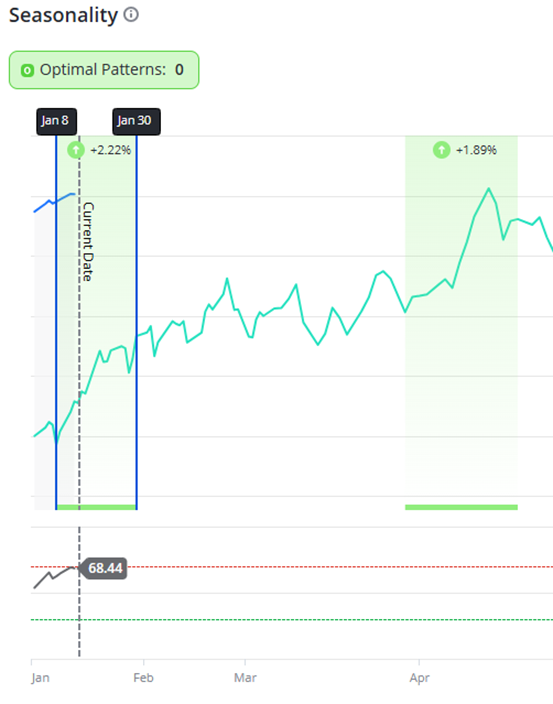
Task: Click the green bar under the April pattern
Action: (x=461, y=507)
